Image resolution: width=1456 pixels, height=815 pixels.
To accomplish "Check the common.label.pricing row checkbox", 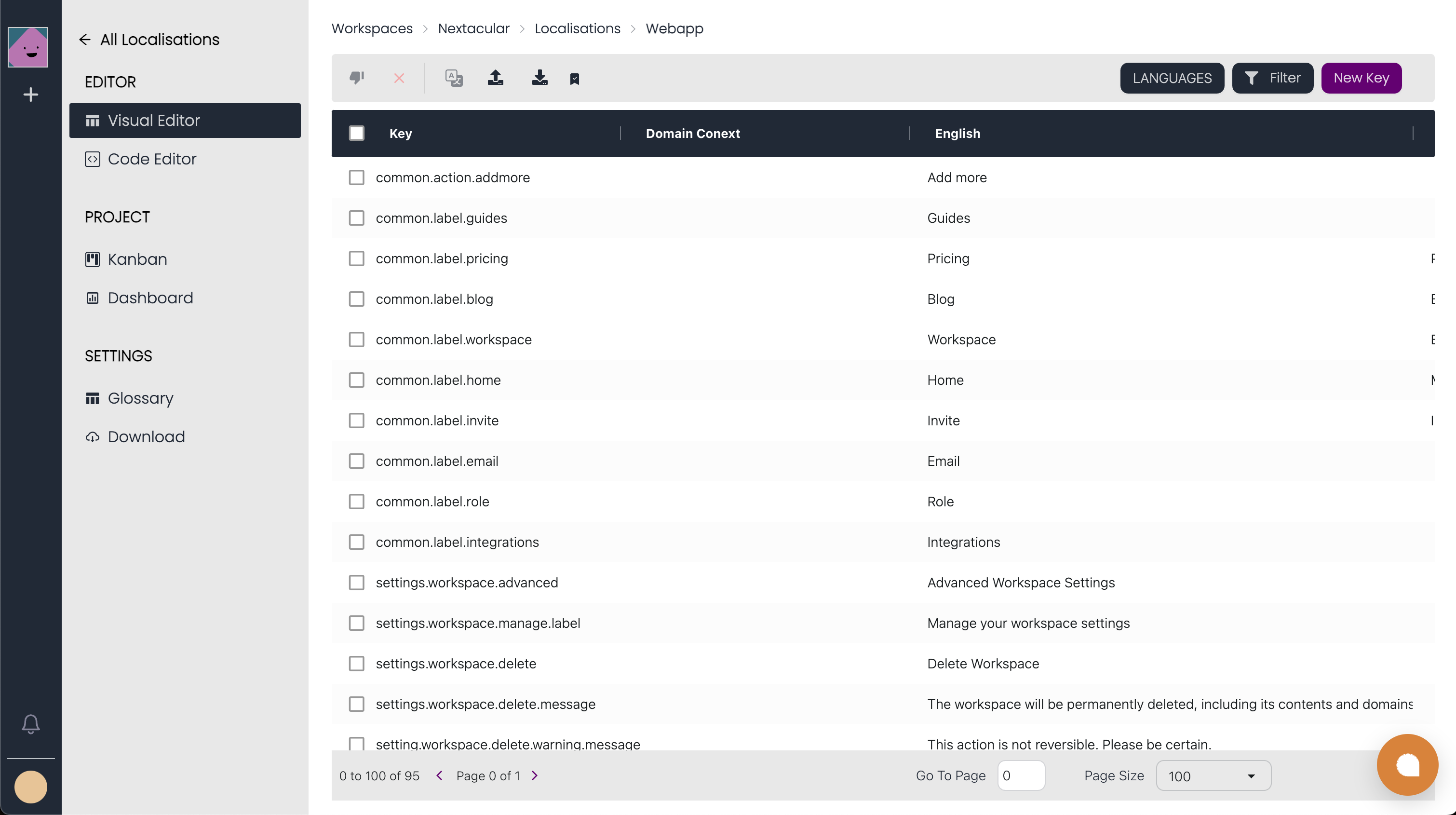I will (x=357, y=258).
